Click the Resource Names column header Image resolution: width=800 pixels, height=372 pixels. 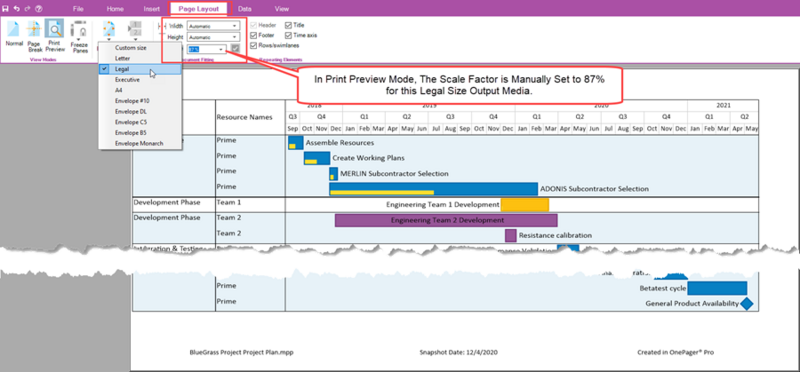[x=243, y=117]
